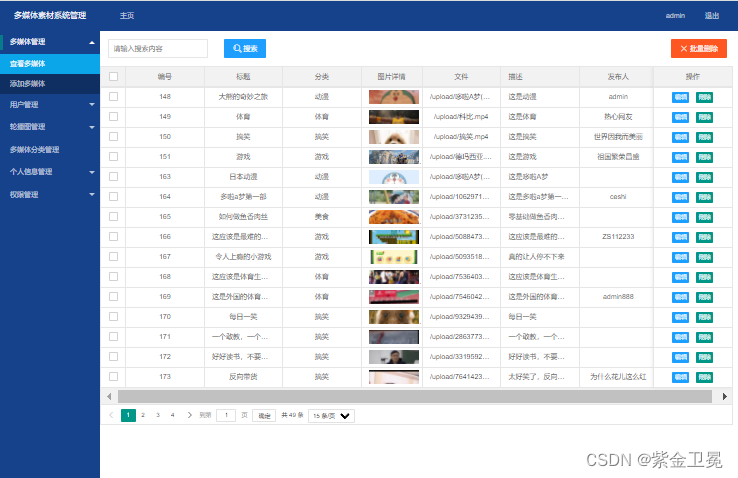Click the green delete button for row 169

[704, 297]
